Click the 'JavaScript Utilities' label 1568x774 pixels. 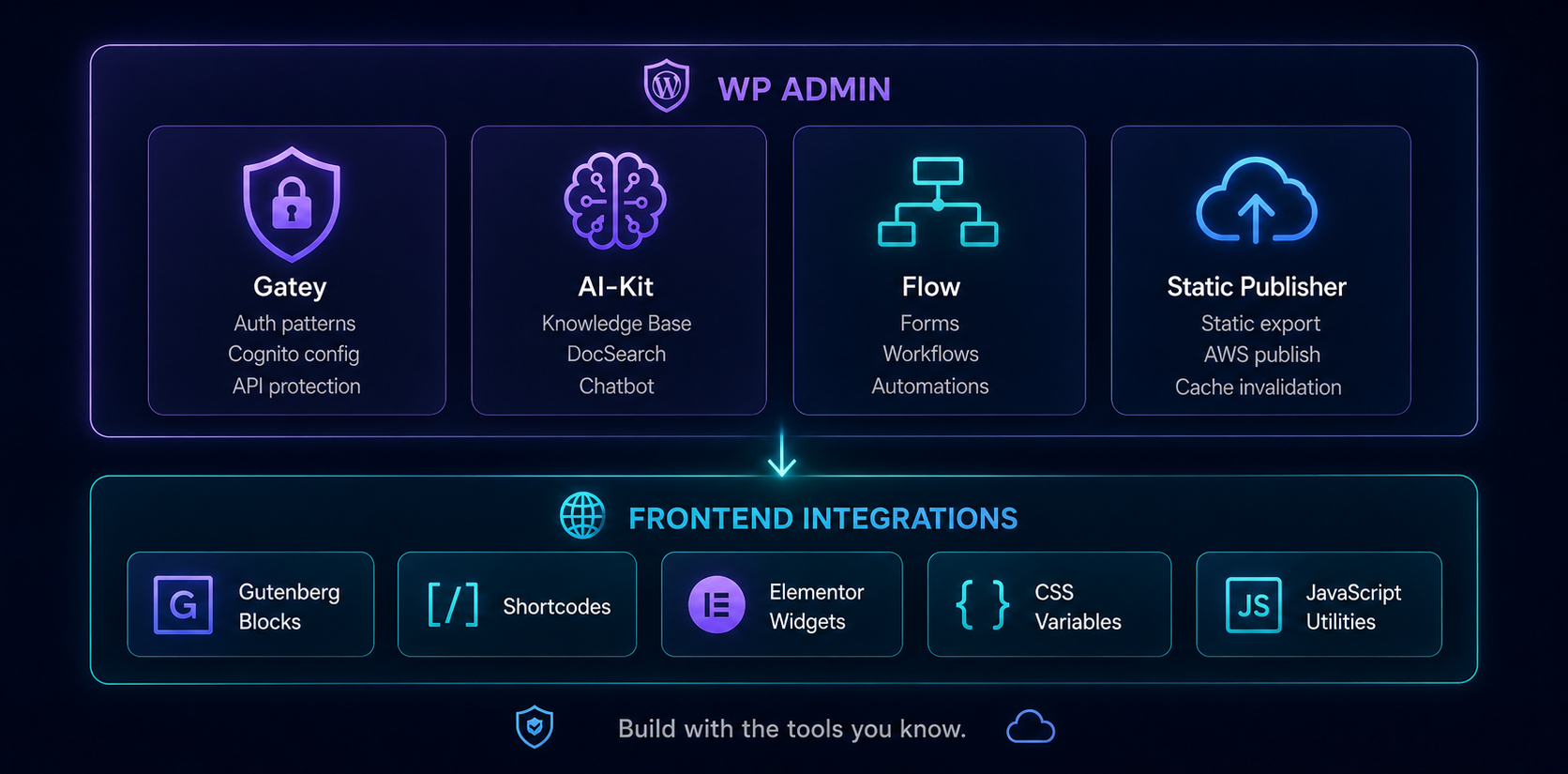[x=1353, y=607]
